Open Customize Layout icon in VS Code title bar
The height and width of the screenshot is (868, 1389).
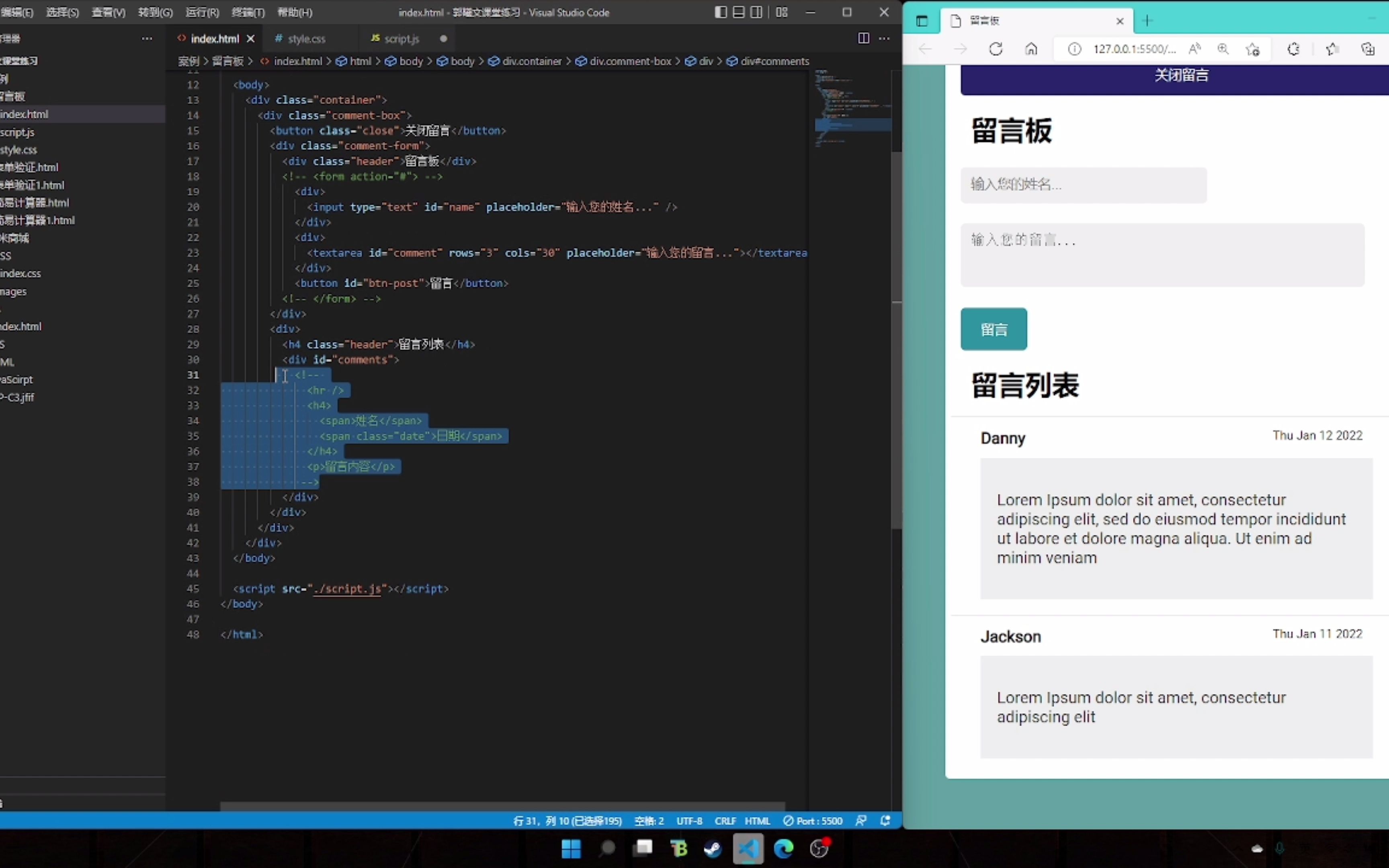[782, 12]
